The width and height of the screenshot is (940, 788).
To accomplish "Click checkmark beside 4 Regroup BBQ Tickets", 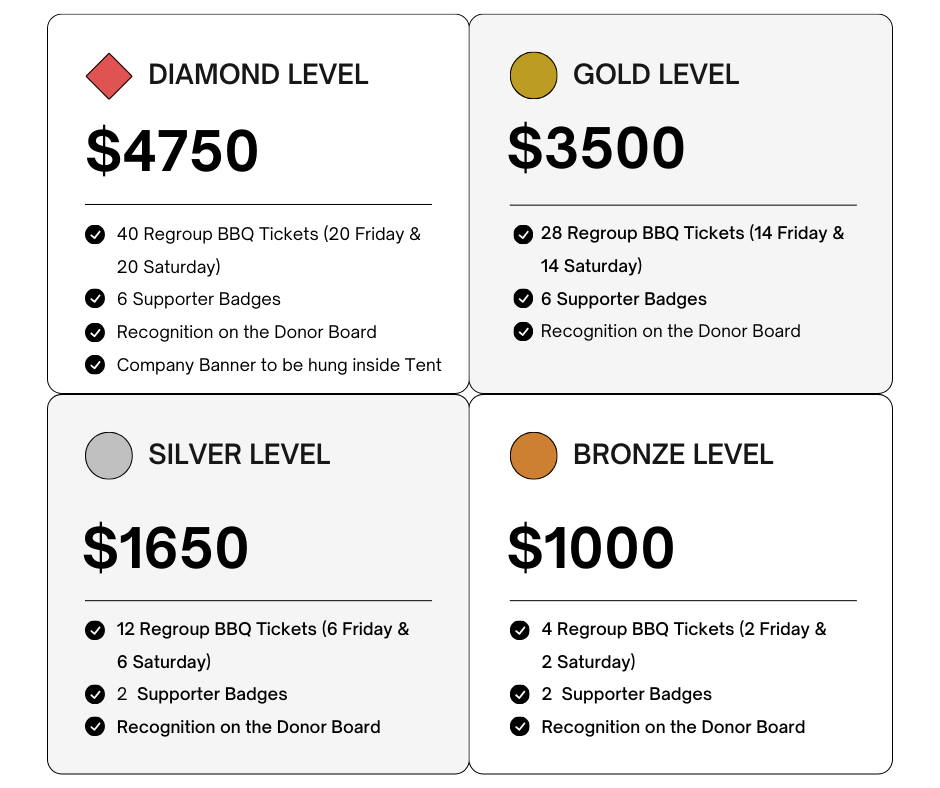I will (x=519, y=630).
